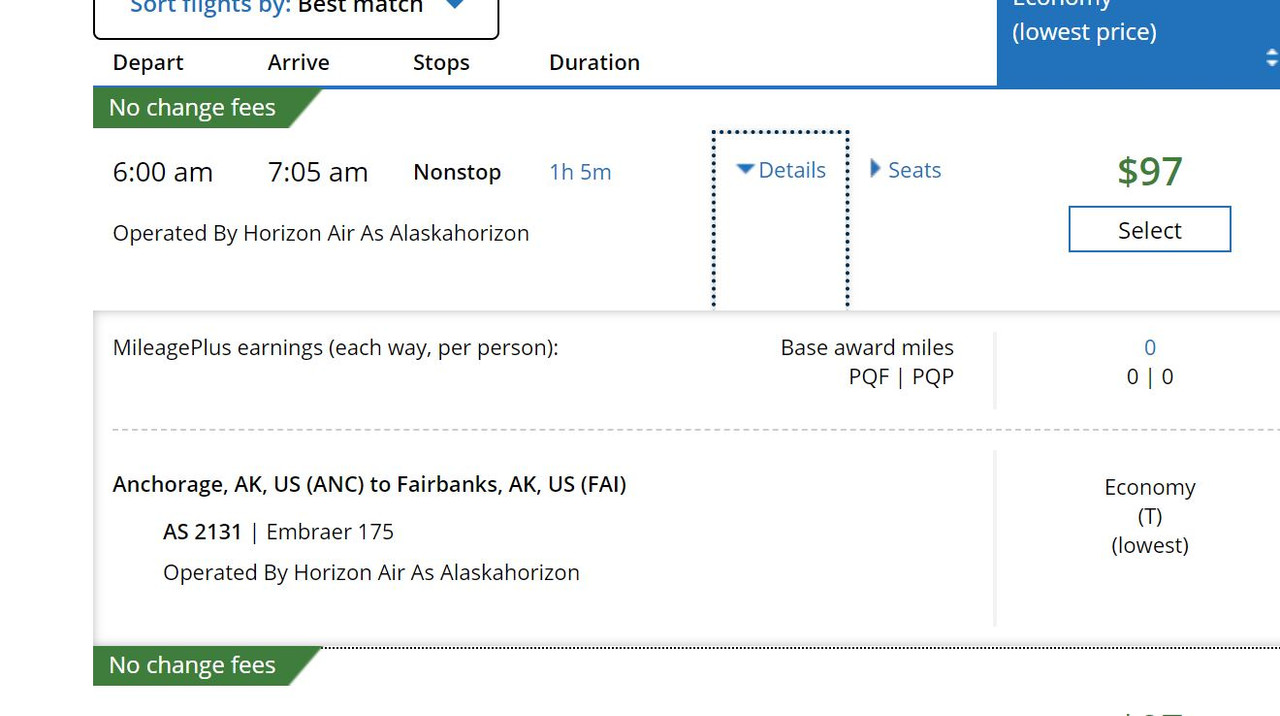Click the Stops column header
The image size is (1280, 716).
click(441, 62)
